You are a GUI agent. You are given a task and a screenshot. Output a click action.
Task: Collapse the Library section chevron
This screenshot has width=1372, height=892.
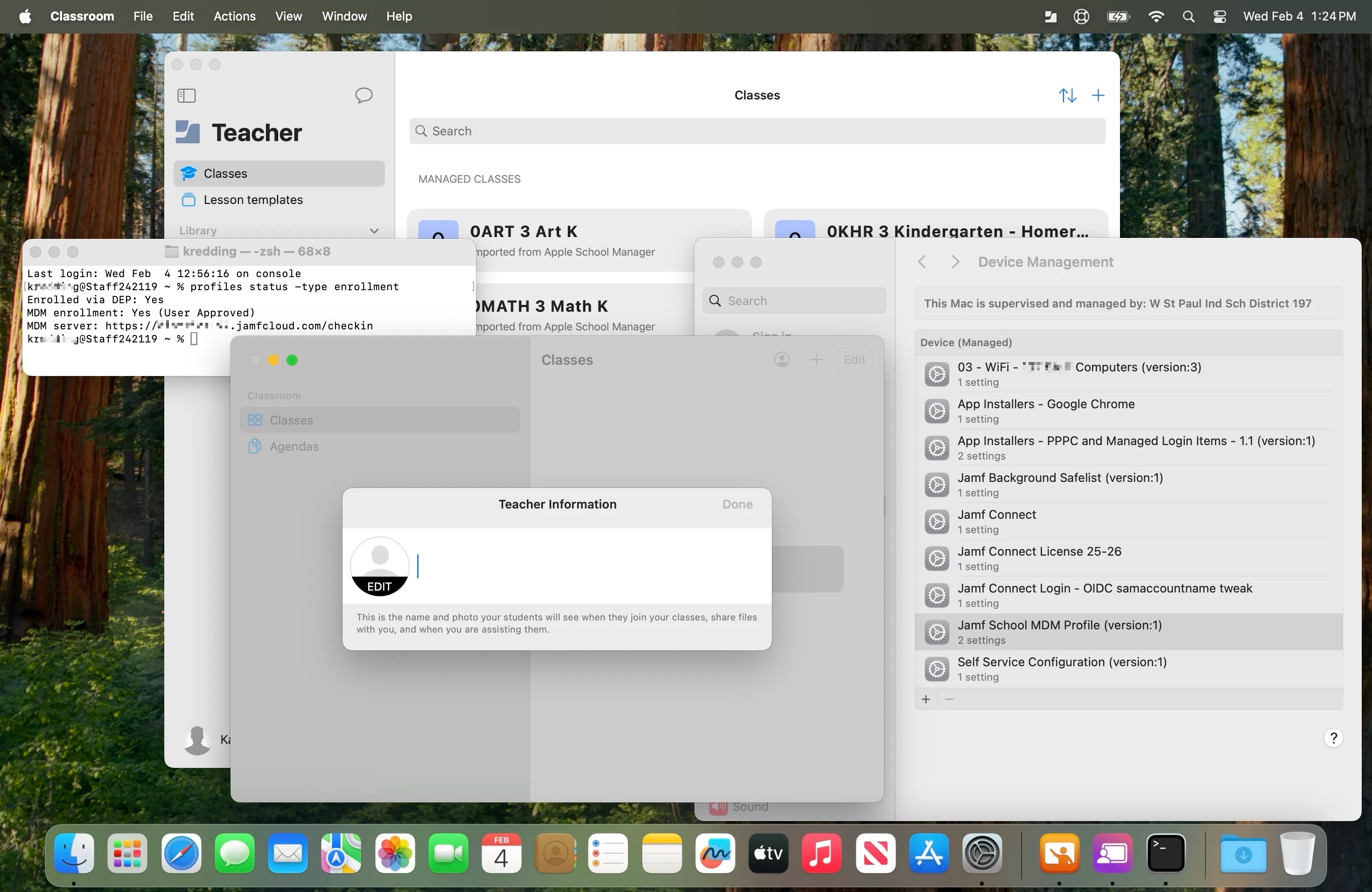click(373, 231)
